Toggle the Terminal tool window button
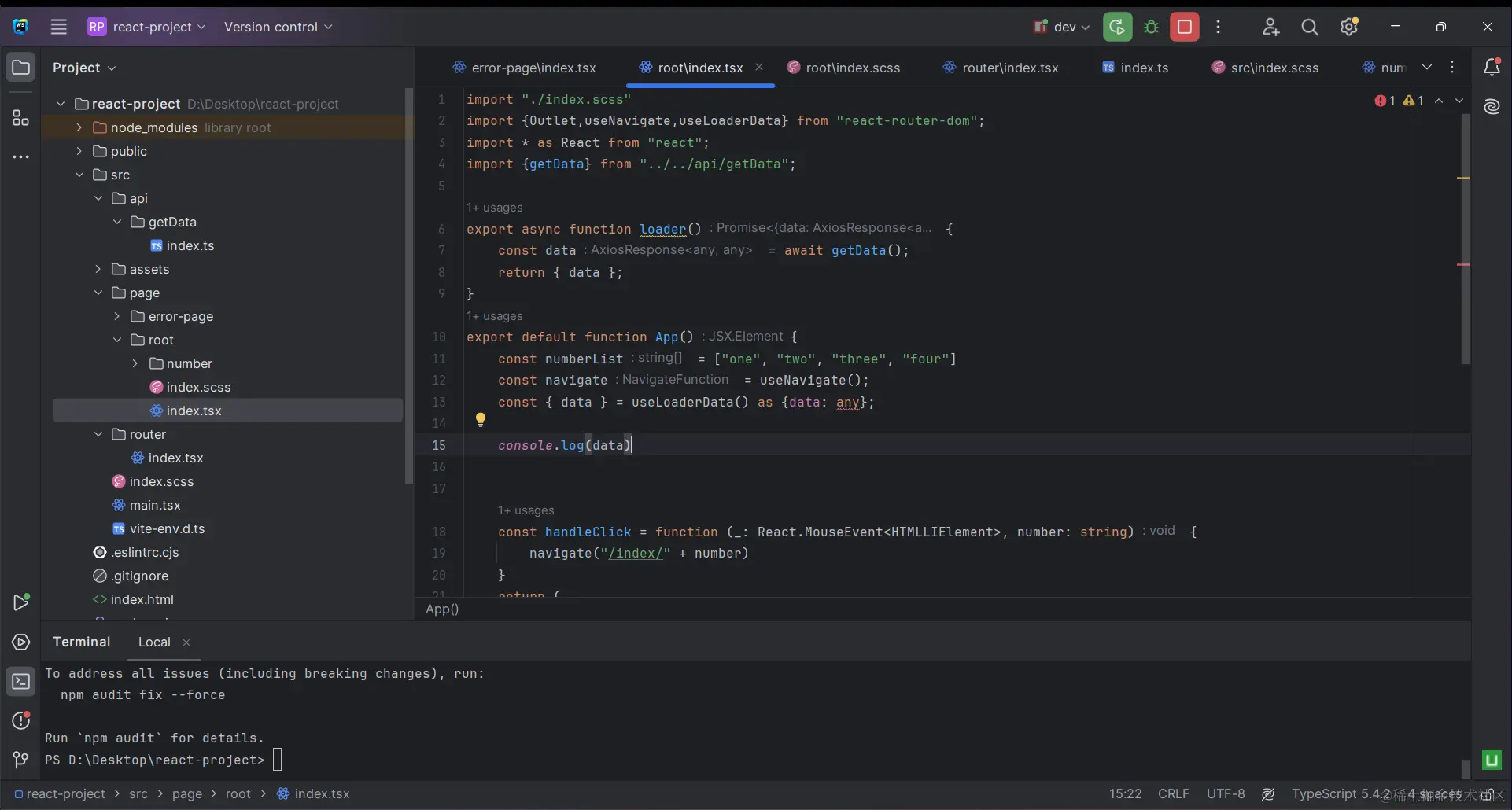The image size is (1512, 810). point(21,682)
